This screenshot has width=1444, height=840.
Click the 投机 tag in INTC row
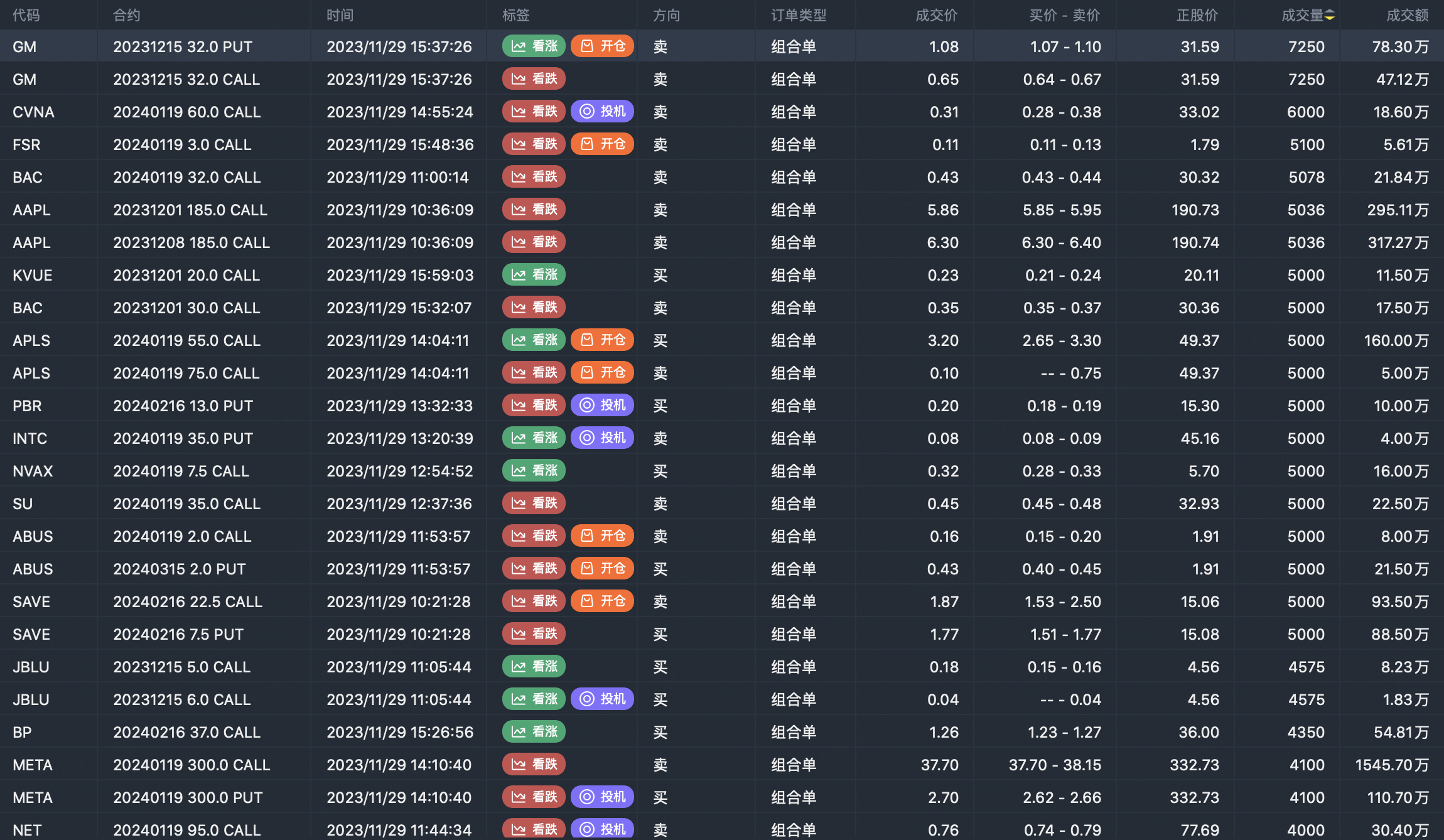point(603,438)
